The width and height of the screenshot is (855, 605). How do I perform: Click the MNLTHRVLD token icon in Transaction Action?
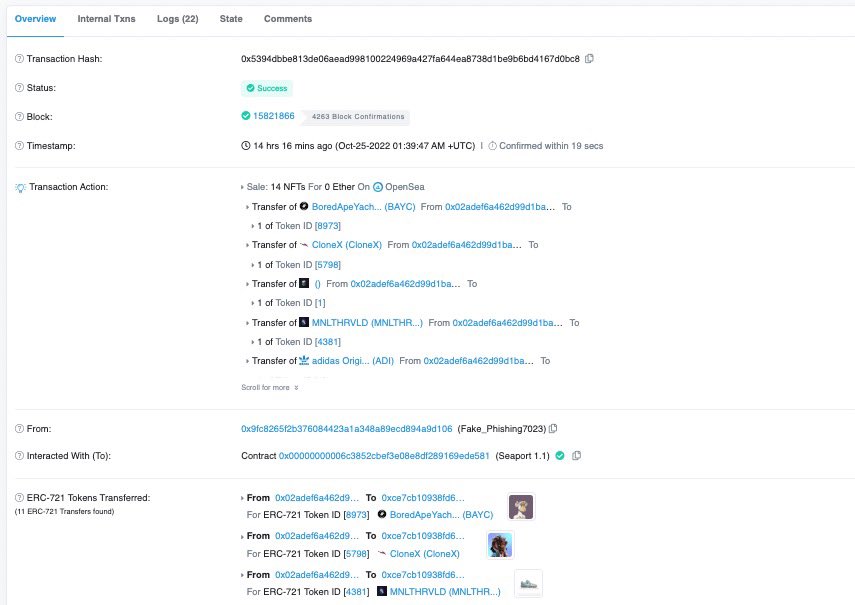click(304, 322)
